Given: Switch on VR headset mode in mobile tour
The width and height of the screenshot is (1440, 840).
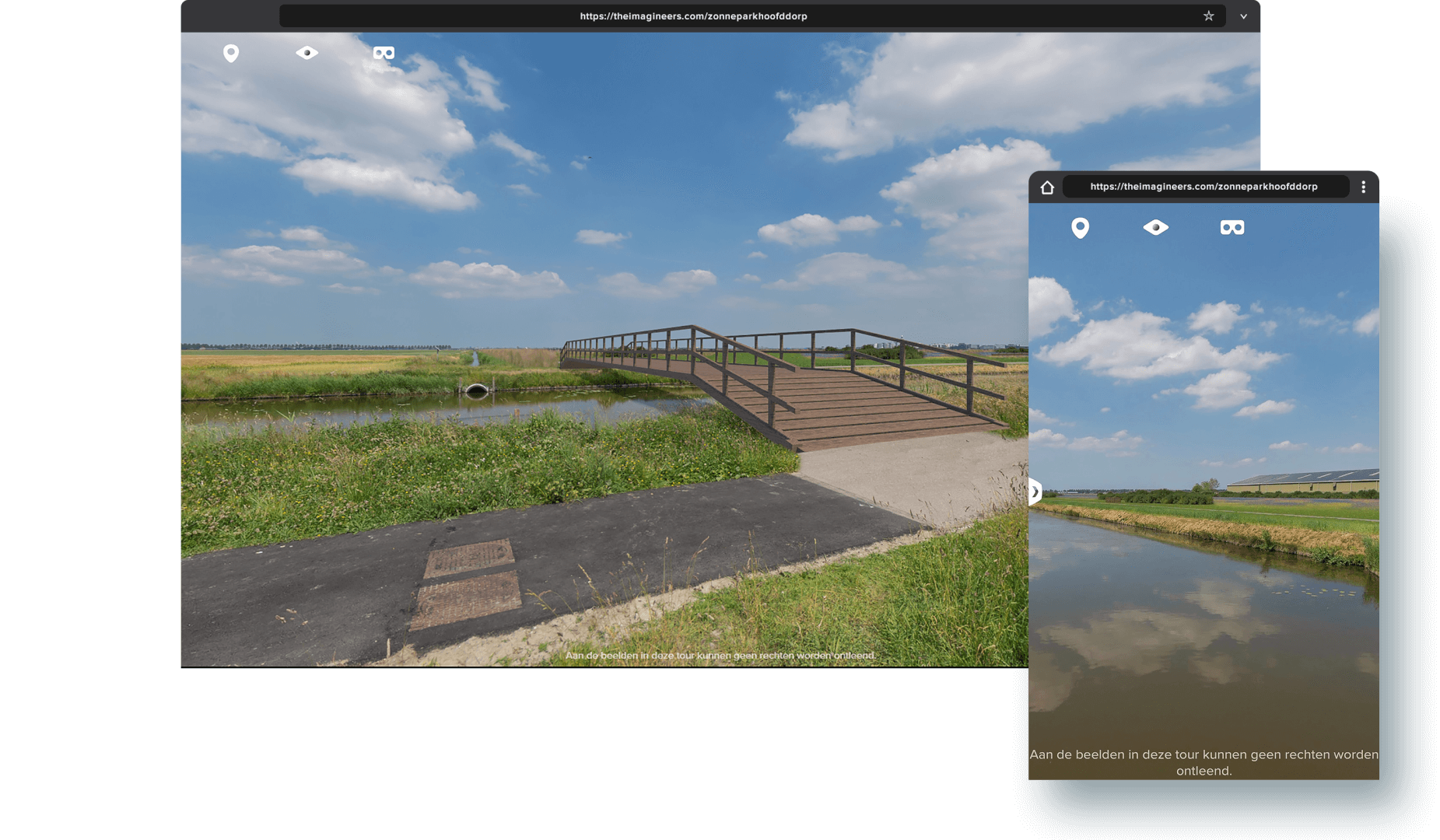Looking at the screenshot, I should pyautogui.click(x=1232, y=227).
